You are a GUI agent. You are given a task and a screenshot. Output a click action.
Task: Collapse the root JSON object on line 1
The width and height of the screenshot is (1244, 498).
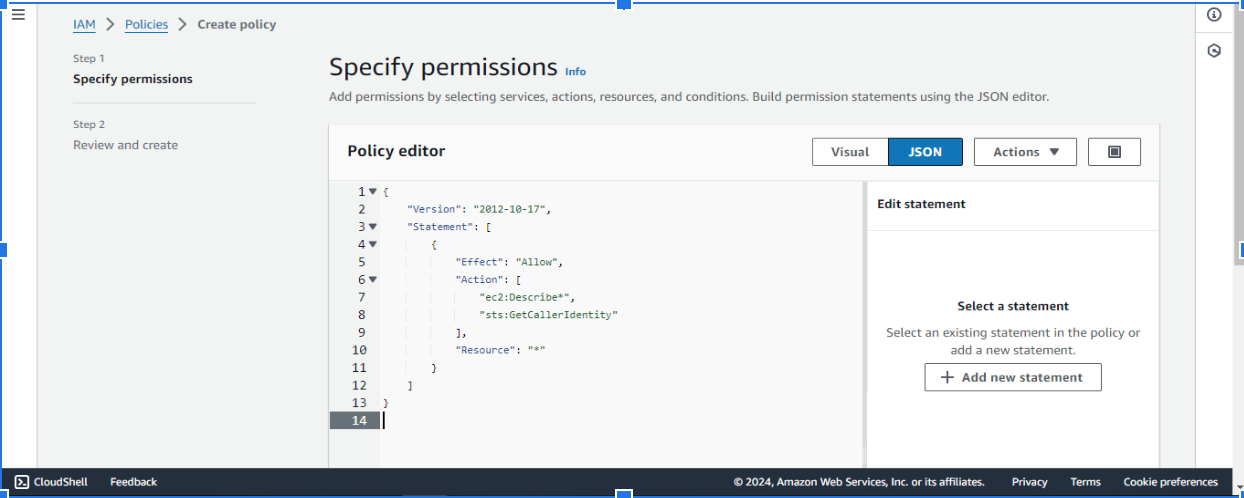coord(373,191)
